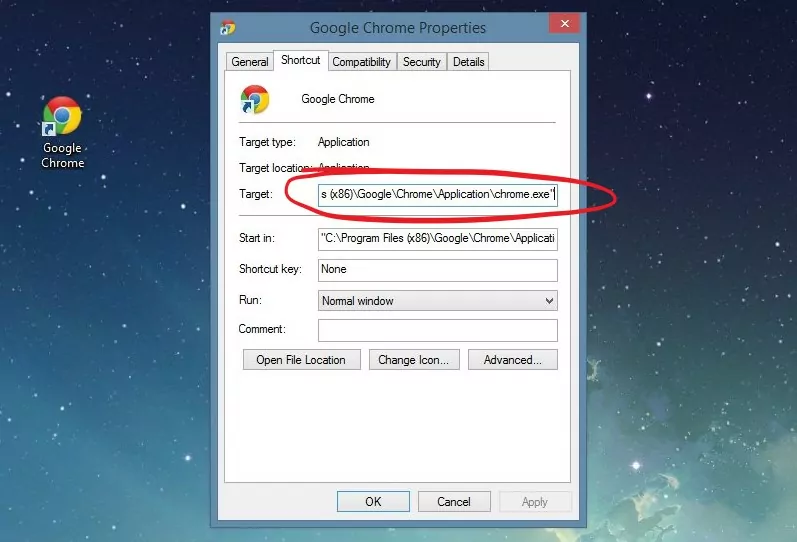Viewport: 797px width, 542px height.
Task: Click the Google Chrome desktop shortcut icon
Action: tap(62, 116)
